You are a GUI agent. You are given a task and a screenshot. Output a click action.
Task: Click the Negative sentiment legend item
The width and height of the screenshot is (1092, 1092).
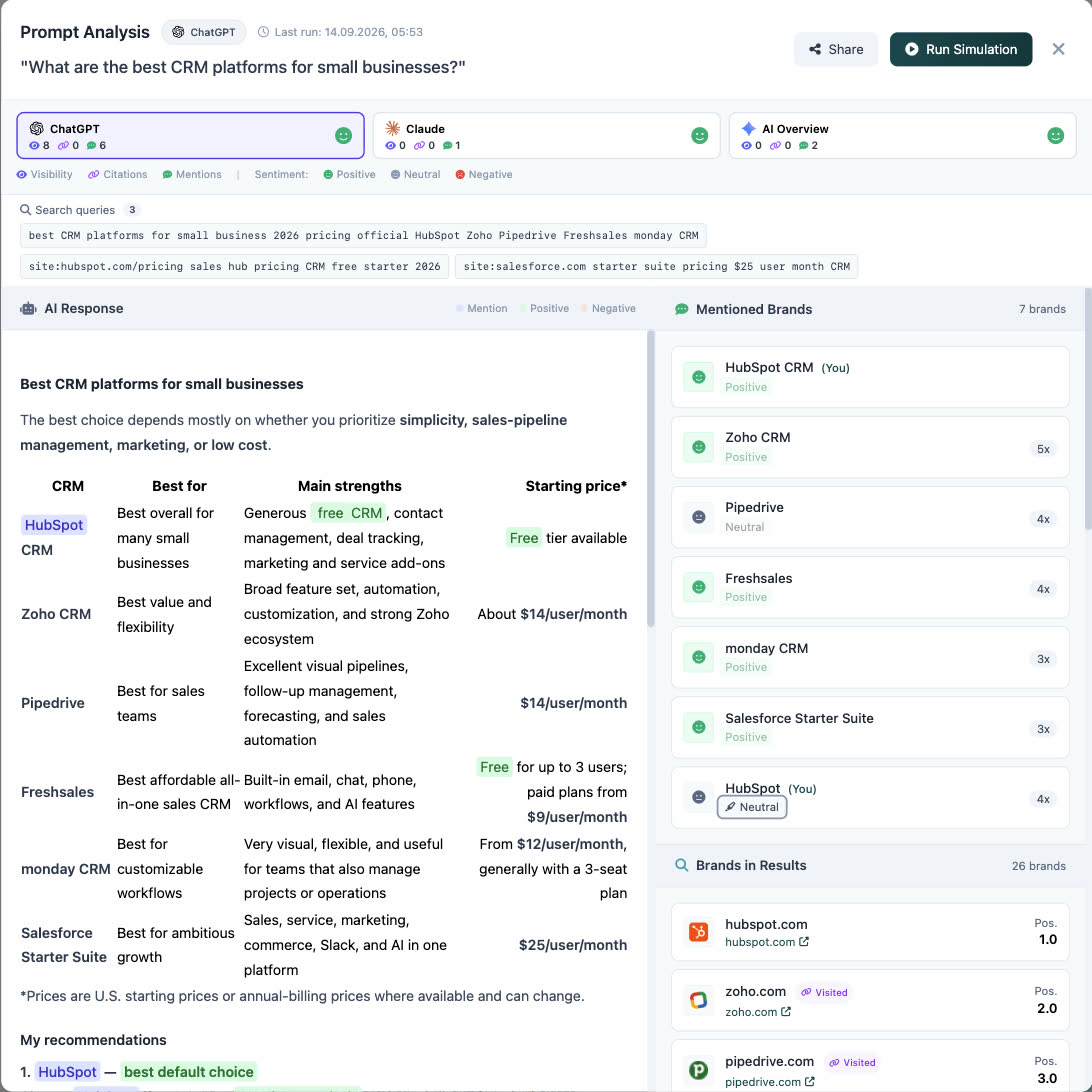point(483,175)
